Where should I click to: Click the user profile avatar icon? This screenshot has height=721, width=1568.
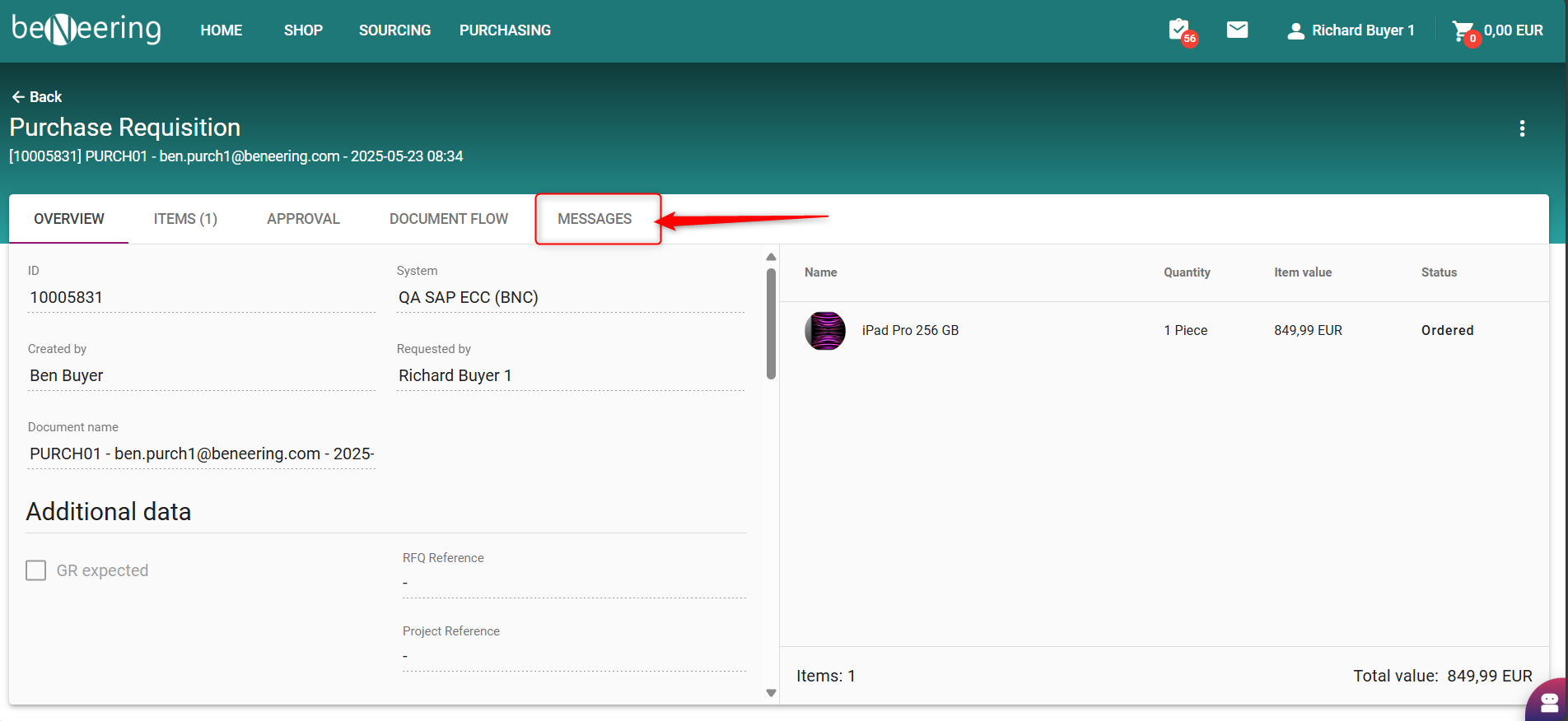[x=1295, y=31]
